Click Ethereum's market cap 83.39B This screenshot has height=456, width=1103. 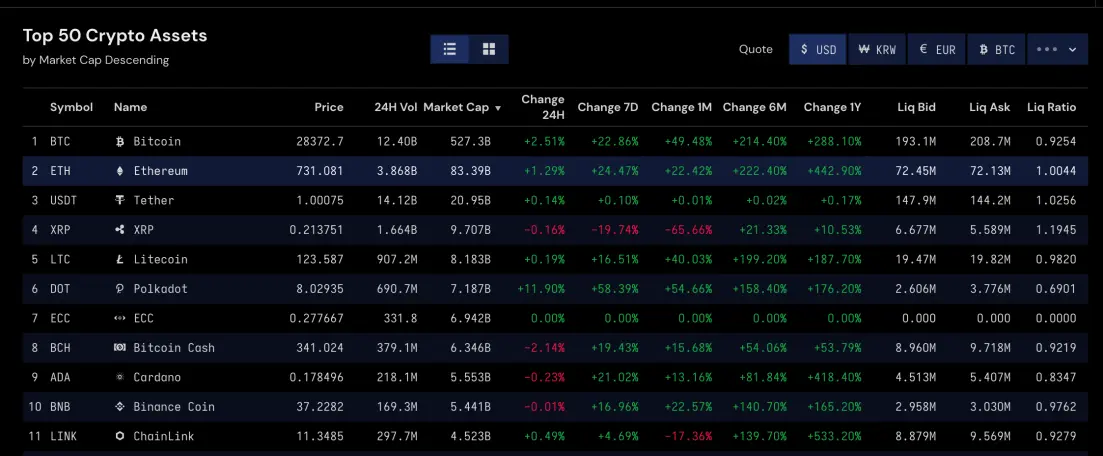click(471, 171)
